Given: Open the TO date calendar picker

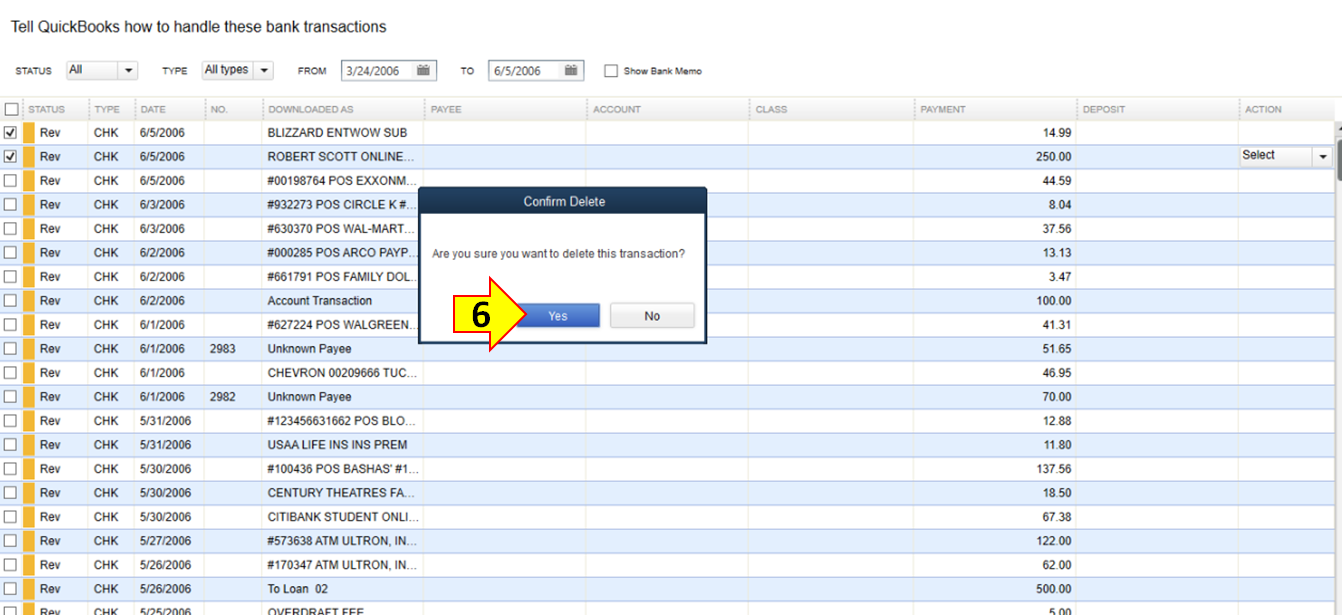Looking at the screenshot, I should tap(570, 70).
